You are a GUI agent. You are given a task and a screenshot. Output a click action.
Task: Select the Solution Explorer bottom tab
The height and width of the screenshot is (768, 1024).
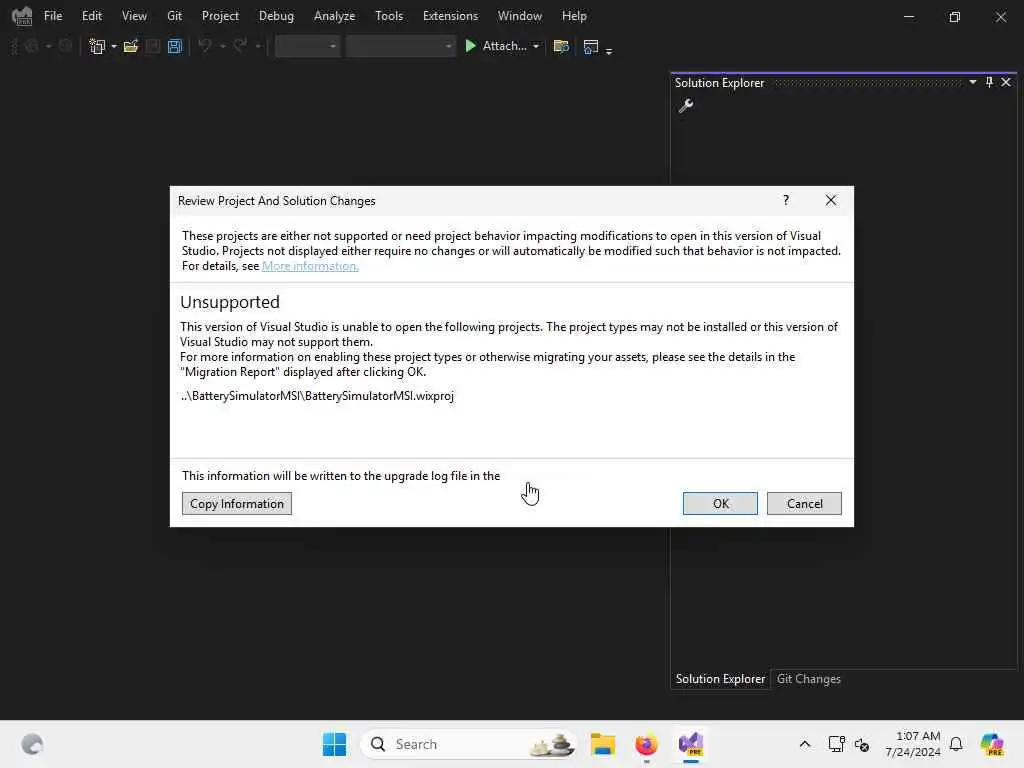720,679
